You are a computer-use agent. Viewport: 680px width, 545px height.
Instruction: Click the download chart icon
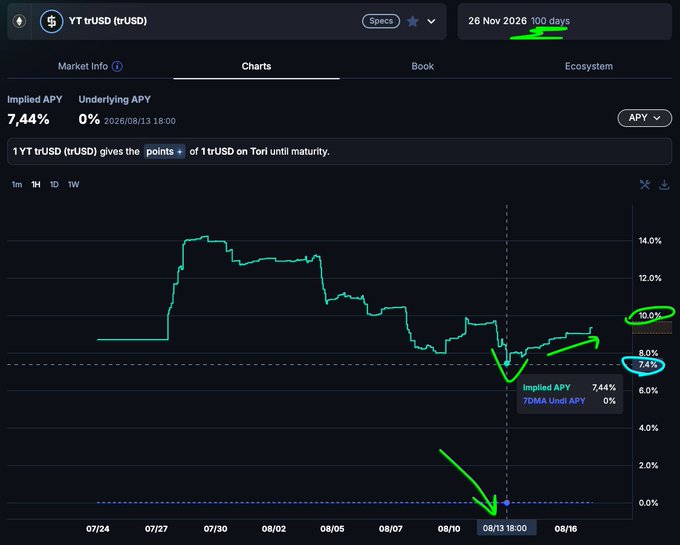(x=664, y=185)
